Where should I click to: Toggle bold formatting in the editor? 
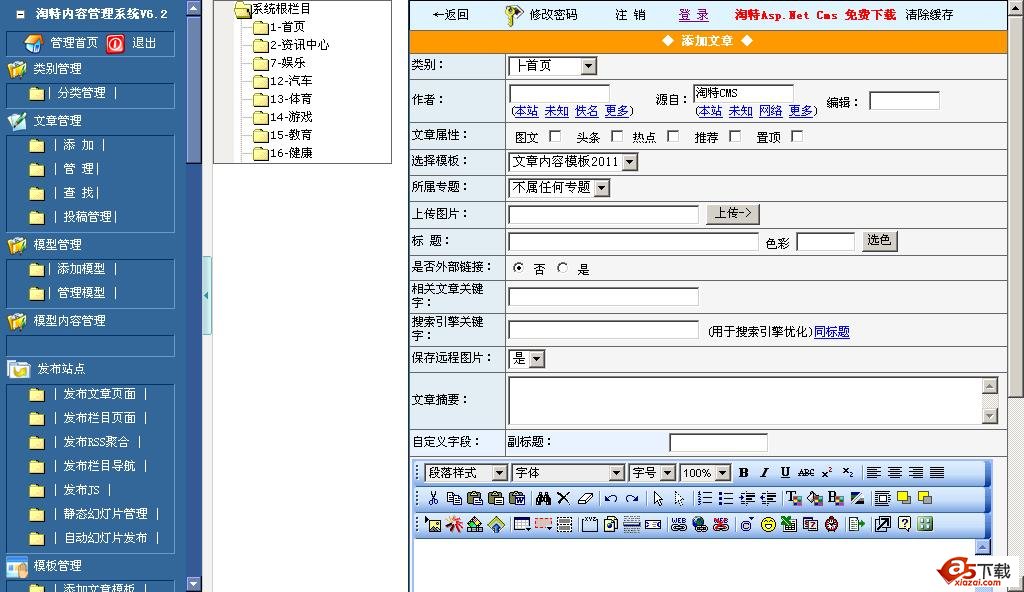point(743,473)
